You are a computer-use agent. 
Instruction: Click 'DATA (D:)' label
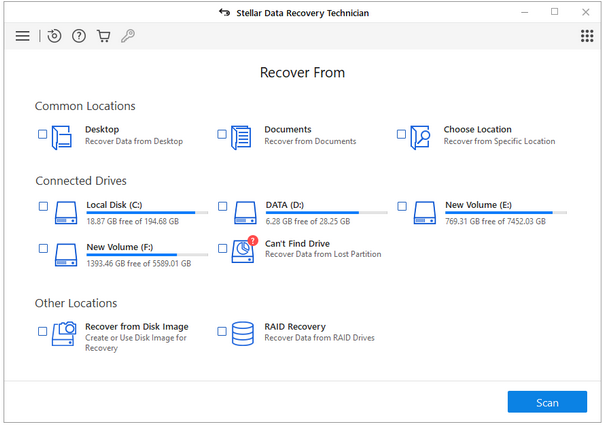pos(285,205)
